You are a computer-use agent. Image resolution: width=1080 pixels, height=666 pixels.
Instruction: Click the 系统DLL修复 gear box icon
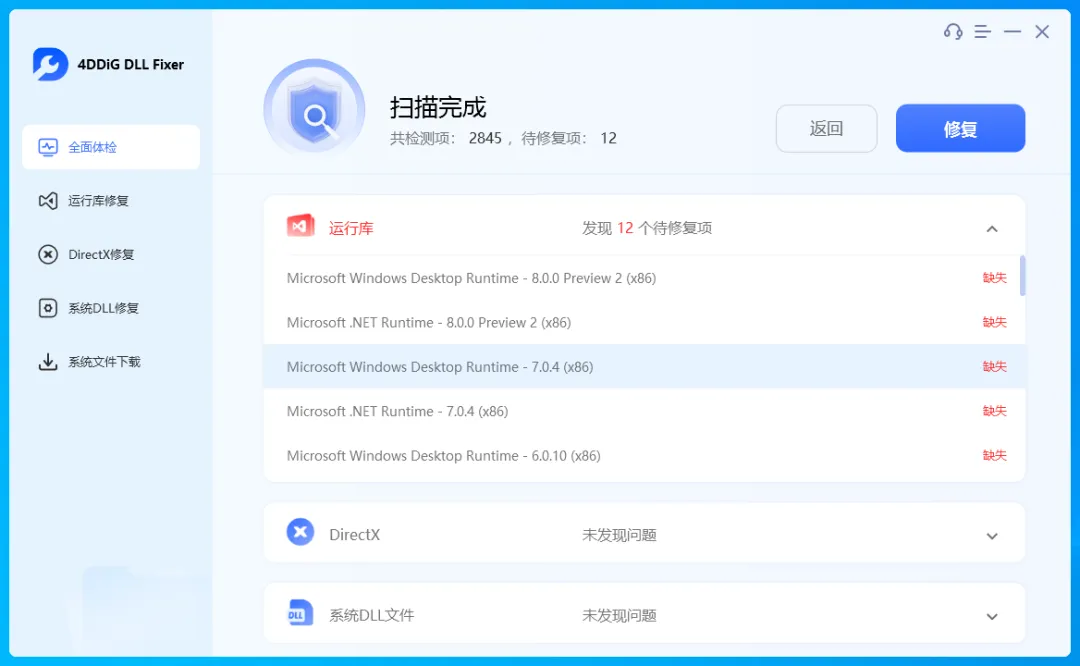[48, 308]
